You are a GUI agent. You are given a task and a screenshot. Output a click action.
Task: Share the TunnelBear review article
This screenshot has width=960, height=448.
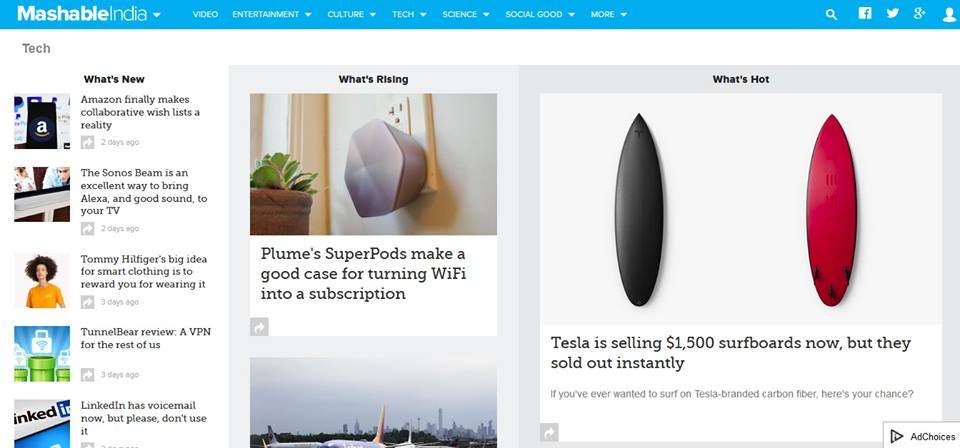(x=88, y=375)
